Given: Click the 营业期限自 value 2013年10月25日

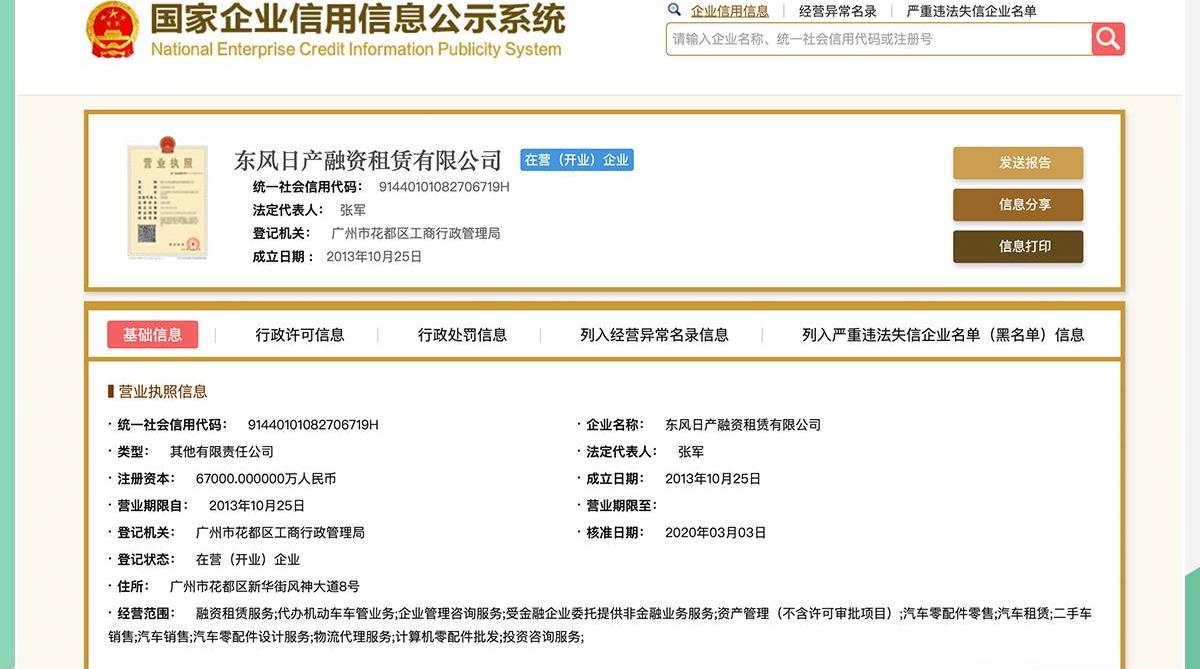Looking at the screenshot, I should [257, 506].
